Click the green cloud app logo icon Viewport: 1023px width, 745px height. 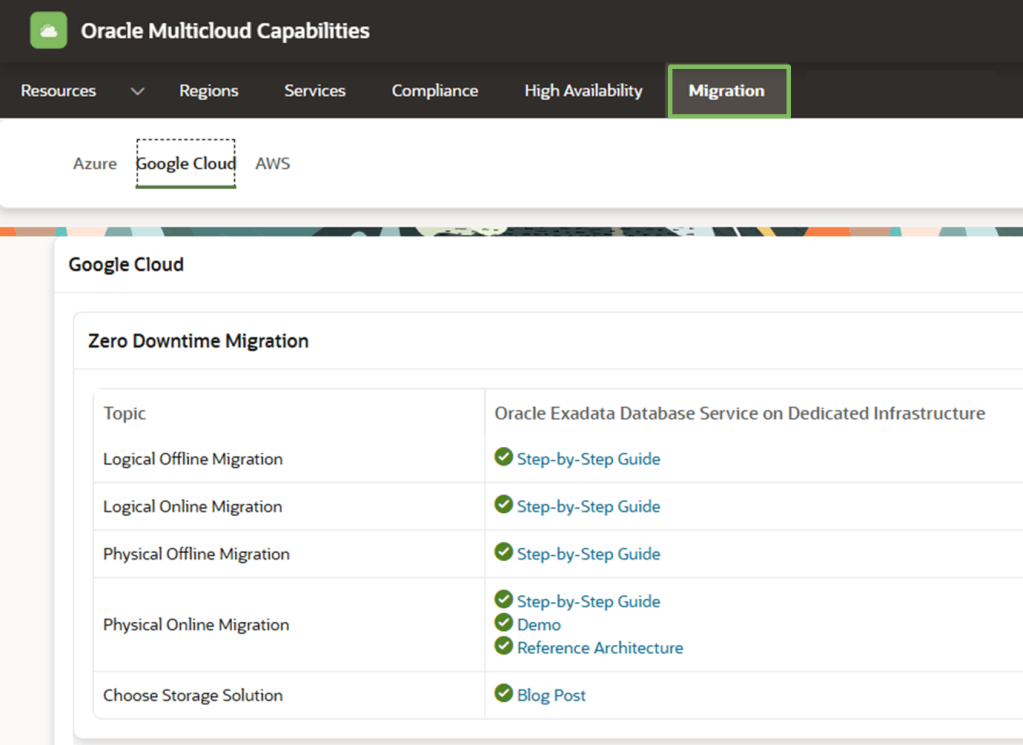[x=49, y=31]
